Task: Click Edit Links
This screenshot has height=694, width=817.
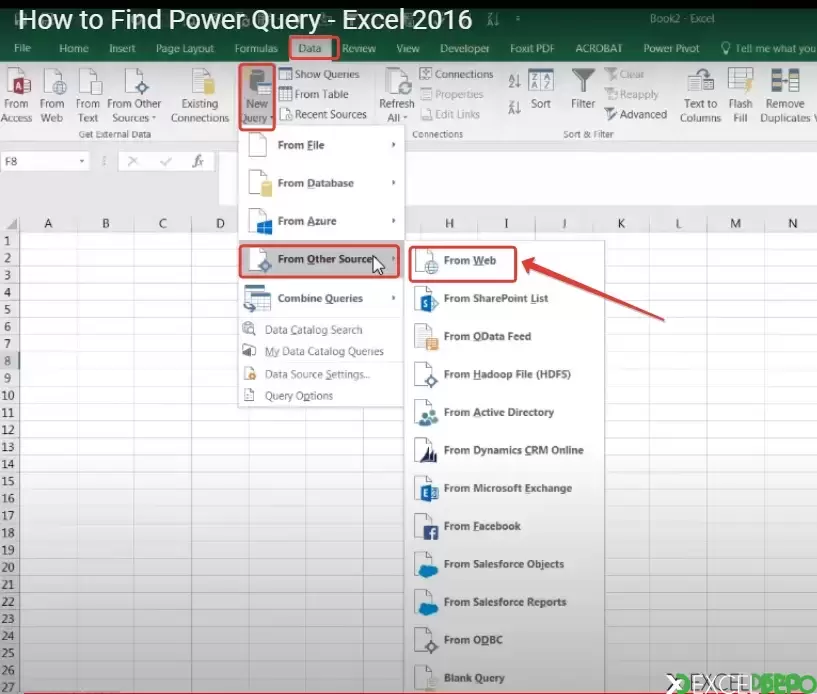Action: coord(450,114)
